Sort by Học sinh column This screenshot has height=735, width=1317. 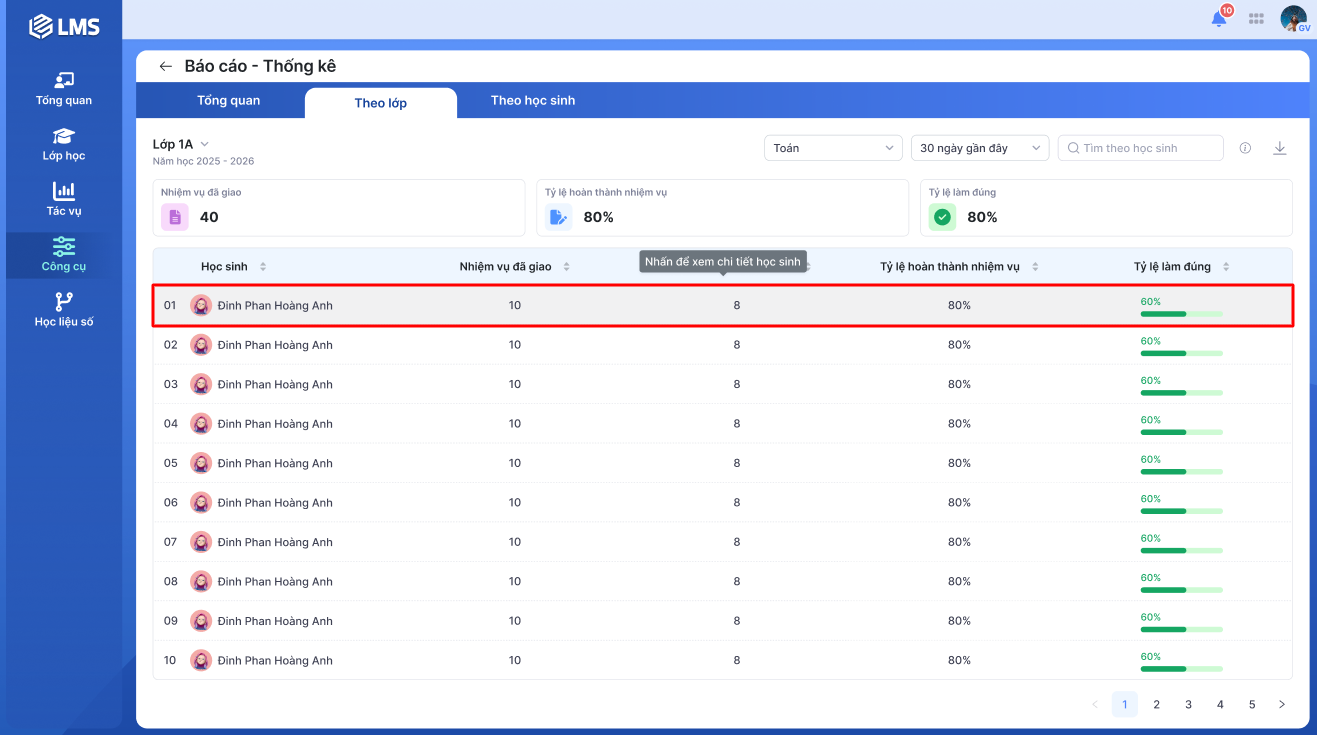[x=263, y=267]
